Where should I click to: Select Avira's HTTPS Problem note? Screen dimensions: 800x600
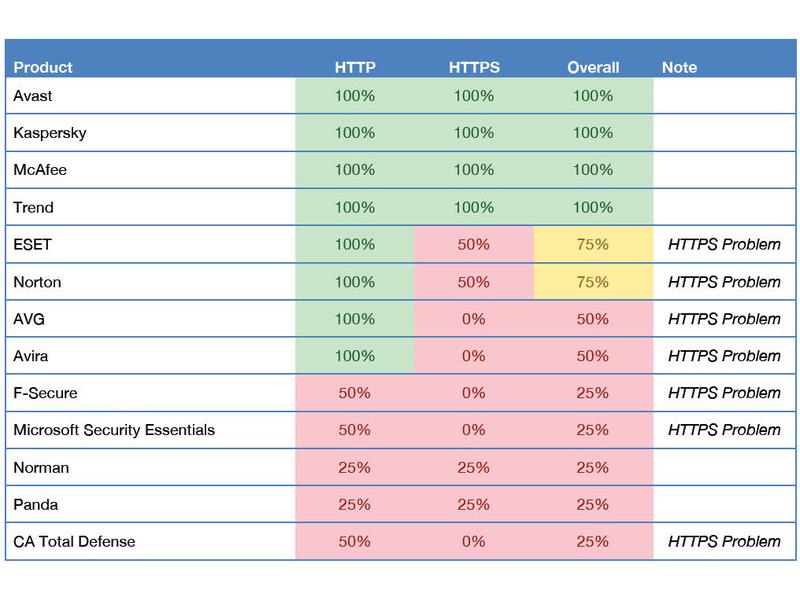click(x=724, y=356)
